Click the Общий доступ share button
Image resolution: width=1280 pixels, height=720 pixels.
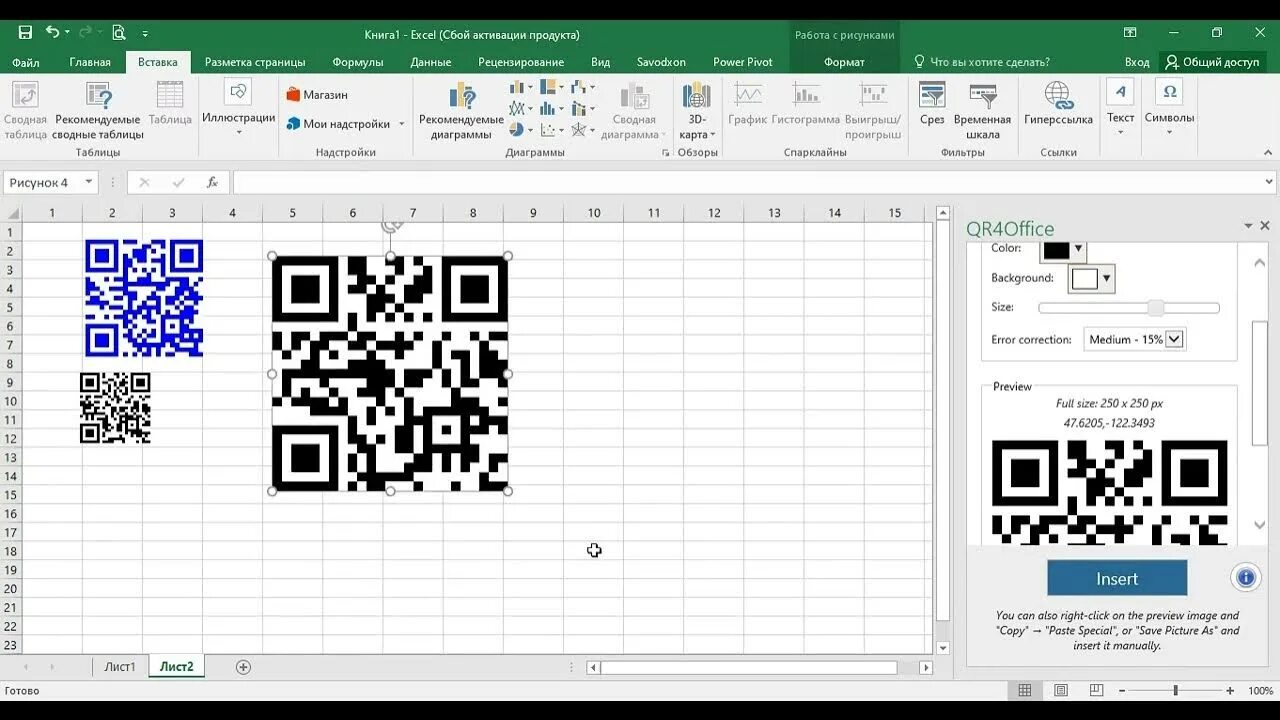1212,62
